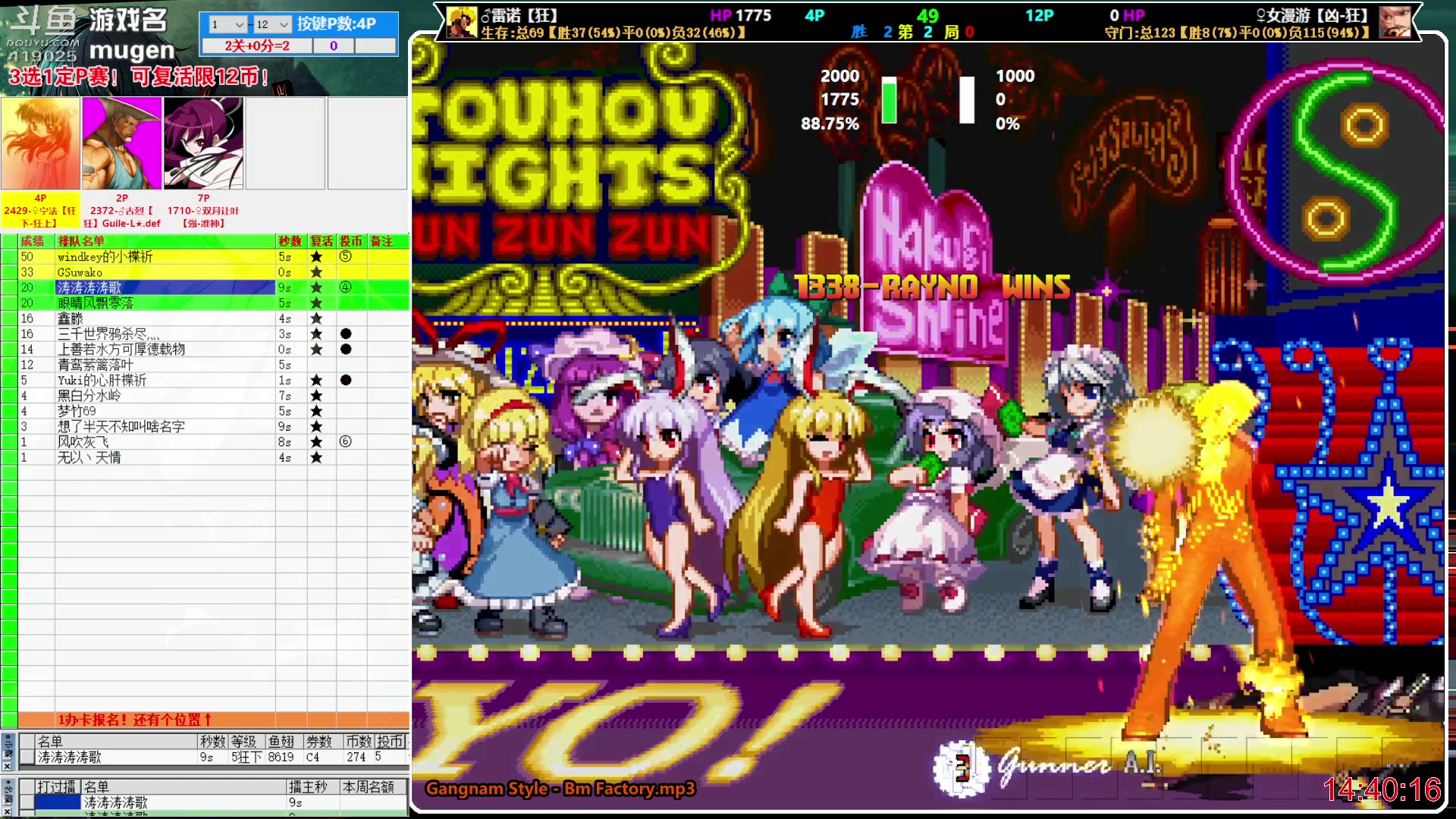Click the orange notice 1办卡报名！还有个位置
This screenshot has width=1456, height=819.
click(134, 720)
